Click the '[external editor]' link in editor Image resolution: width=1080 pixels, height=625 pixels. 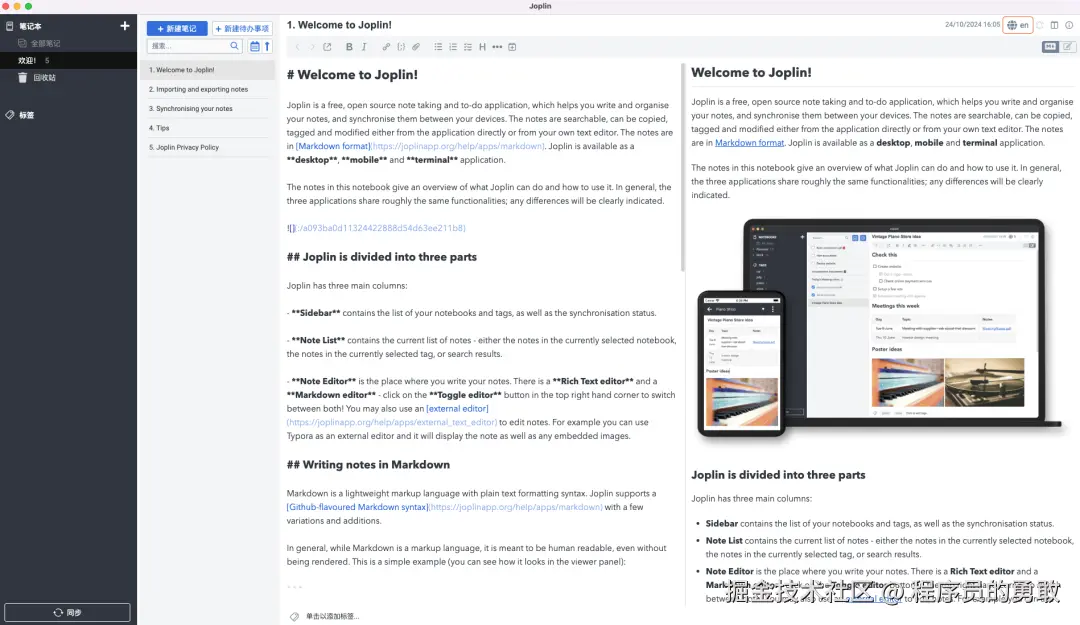[x=457, y=409]
